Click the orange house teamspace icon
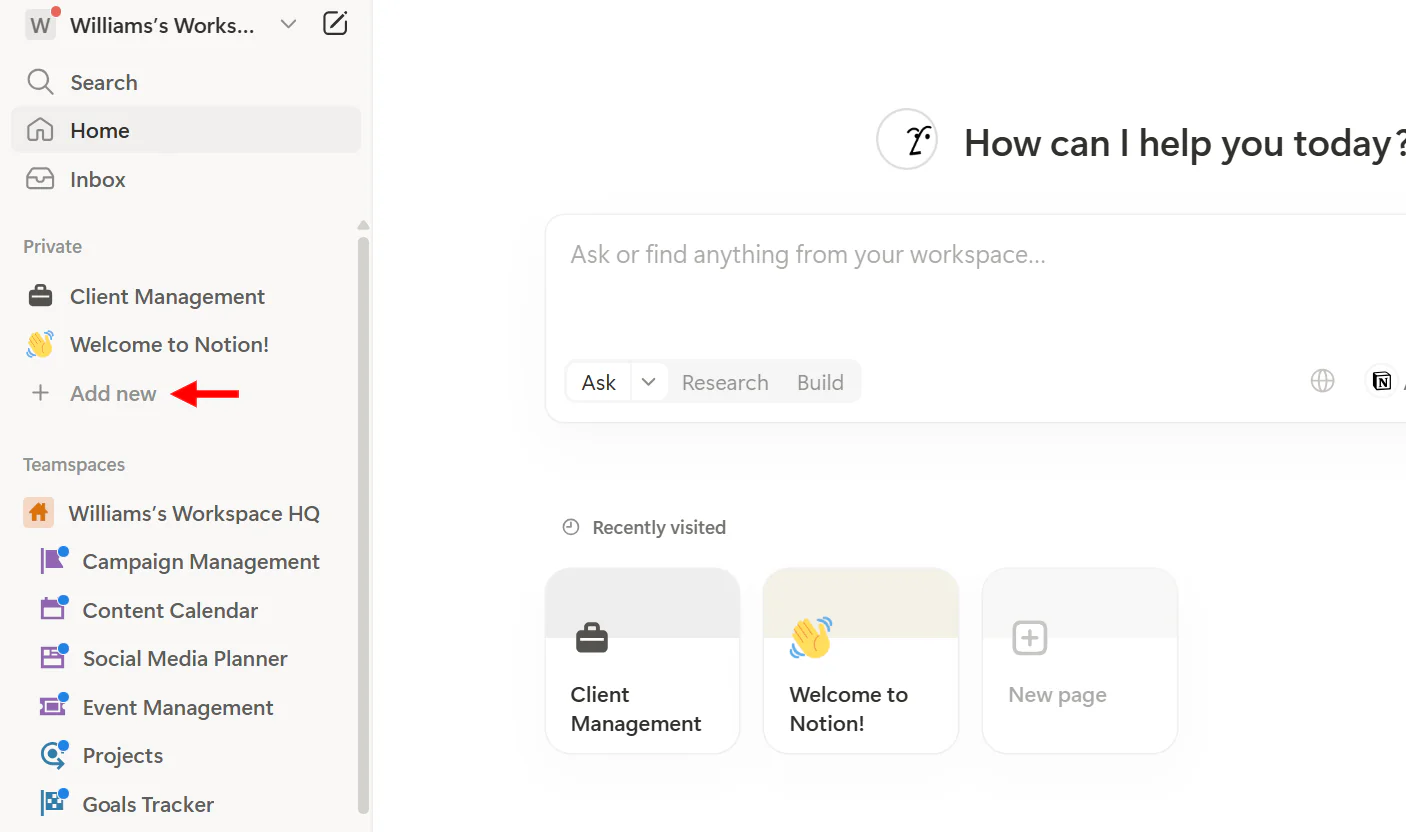The width and height of the screenshot is (1406, 832). [39, 513]
